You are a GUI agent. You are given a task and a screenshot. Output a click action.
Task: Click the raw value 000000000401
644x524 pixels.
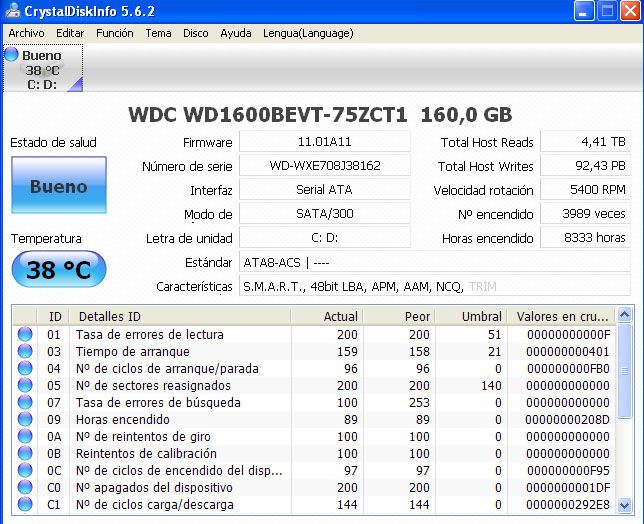click(x=568, y=352)
